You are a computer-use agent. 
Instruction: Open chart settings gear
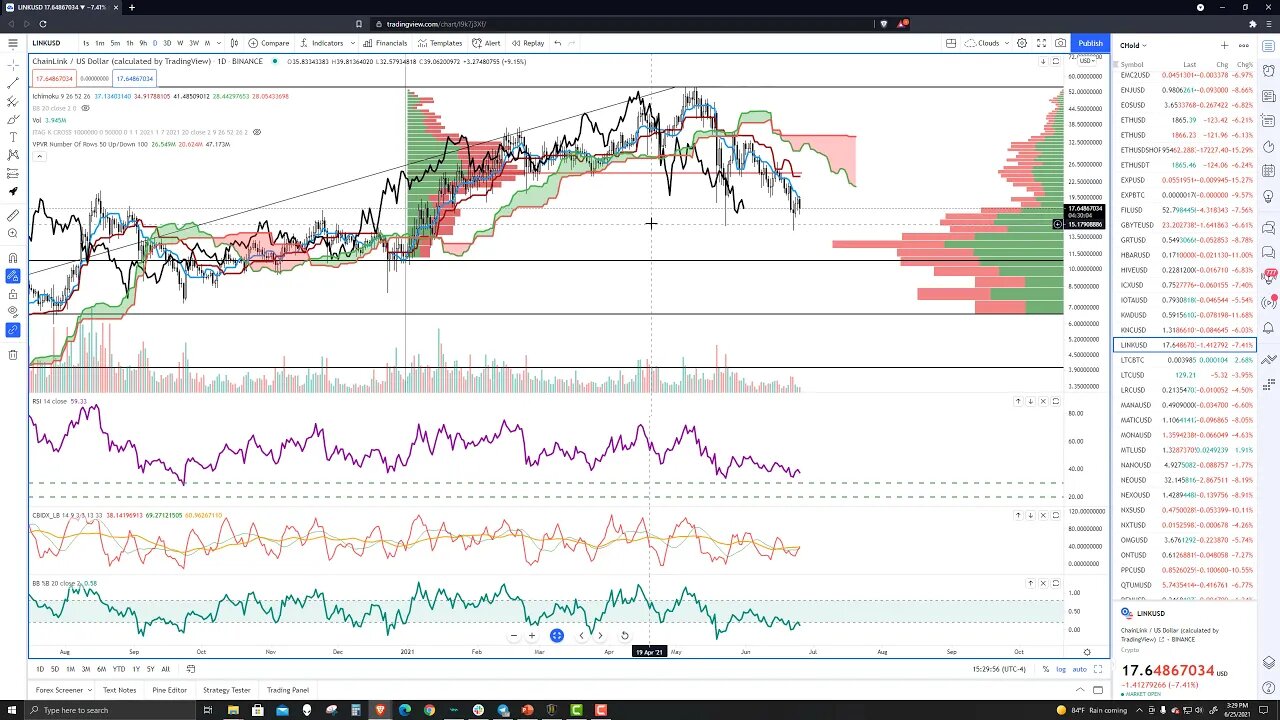pos(1022,43)
